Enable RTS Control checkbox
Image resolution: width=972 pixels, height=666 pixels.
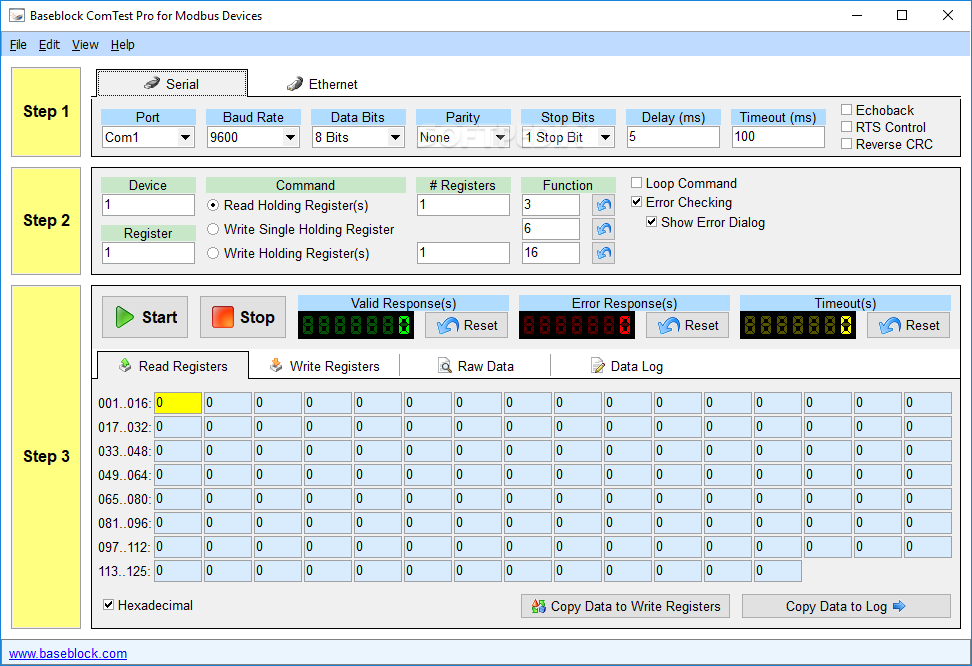846,127
